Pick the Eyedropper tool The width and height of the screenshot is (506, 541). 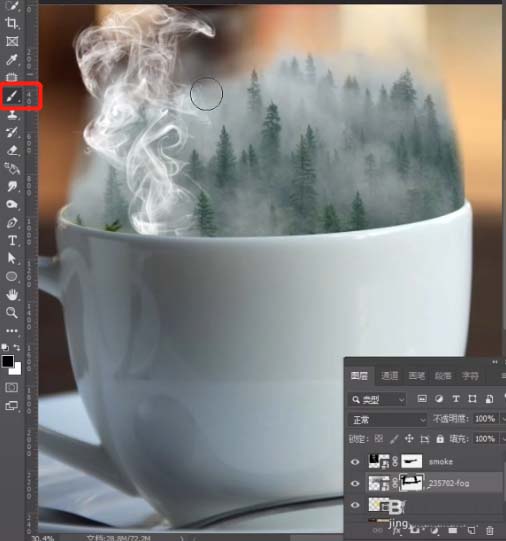[12, 59]
